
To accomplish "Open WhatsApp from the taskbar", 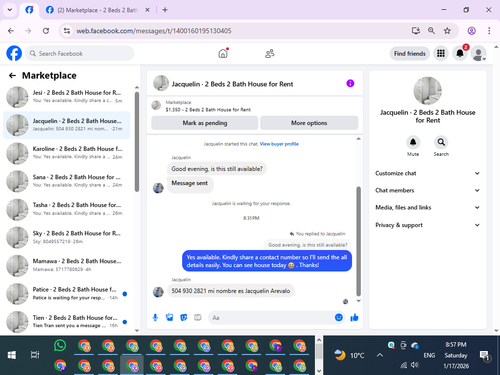I will 60,345.
